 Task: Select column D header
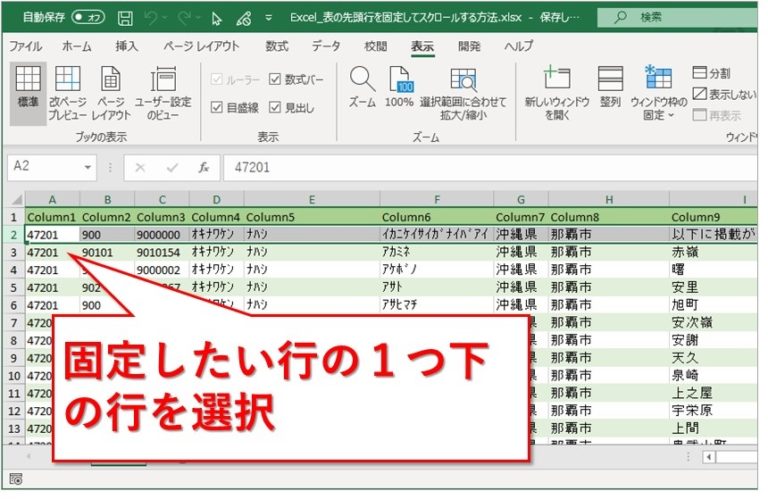[x=216, y=199]
